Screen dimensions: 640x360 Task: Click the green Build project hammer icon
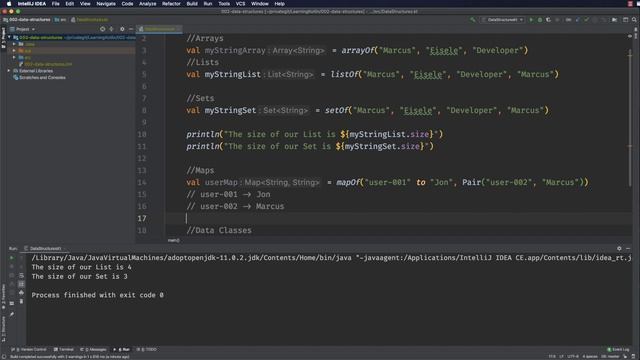[473, 20]
